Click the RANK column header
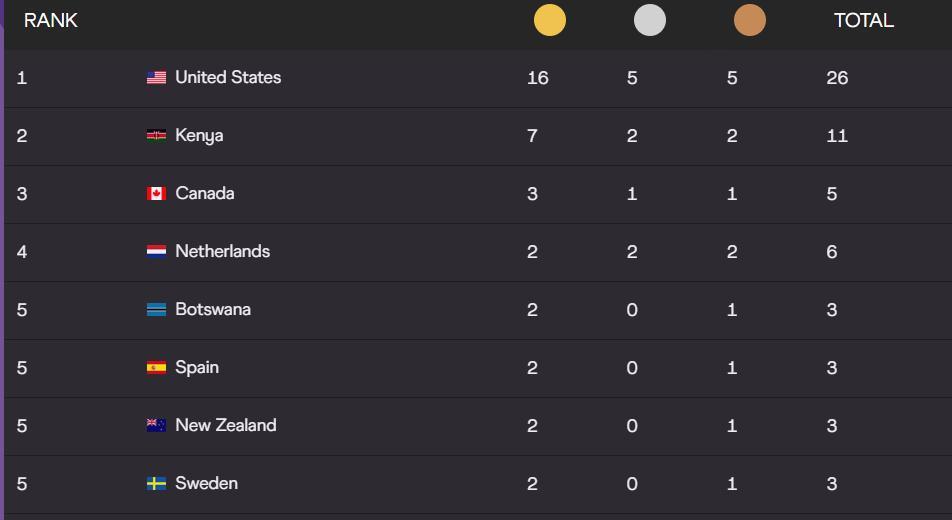The image size is (952, 520). 50,20
